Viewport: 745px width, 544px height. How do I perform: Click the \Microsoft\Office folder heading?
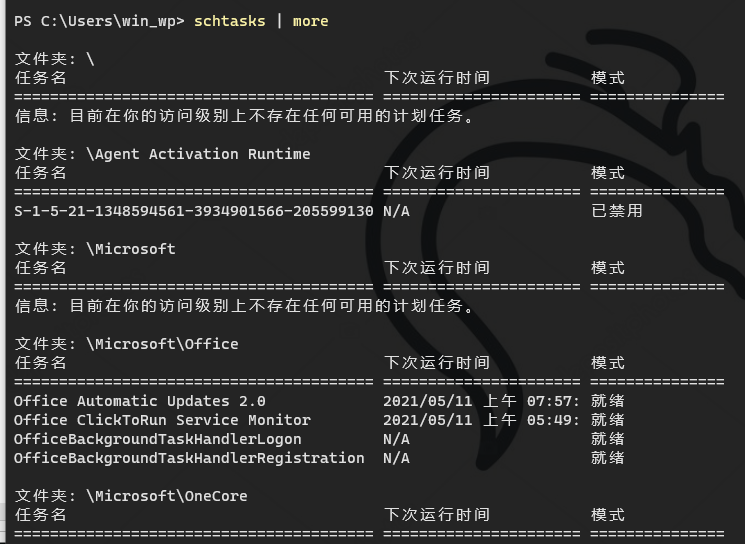click(x=126, y=344)
